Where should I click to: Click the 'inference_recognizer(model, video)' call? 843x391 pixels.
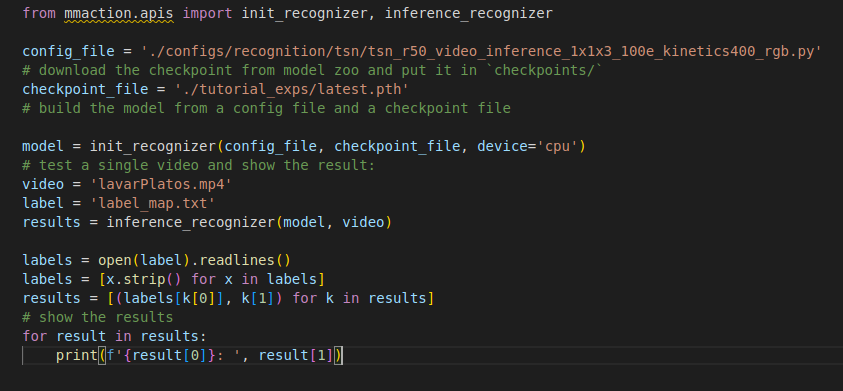click(249, 222)
